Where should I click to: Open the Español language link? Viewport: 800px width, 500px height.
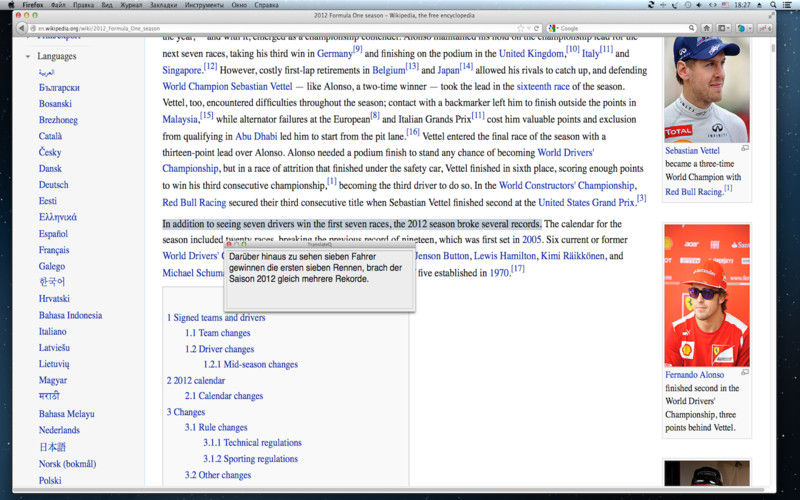(53, 234)
